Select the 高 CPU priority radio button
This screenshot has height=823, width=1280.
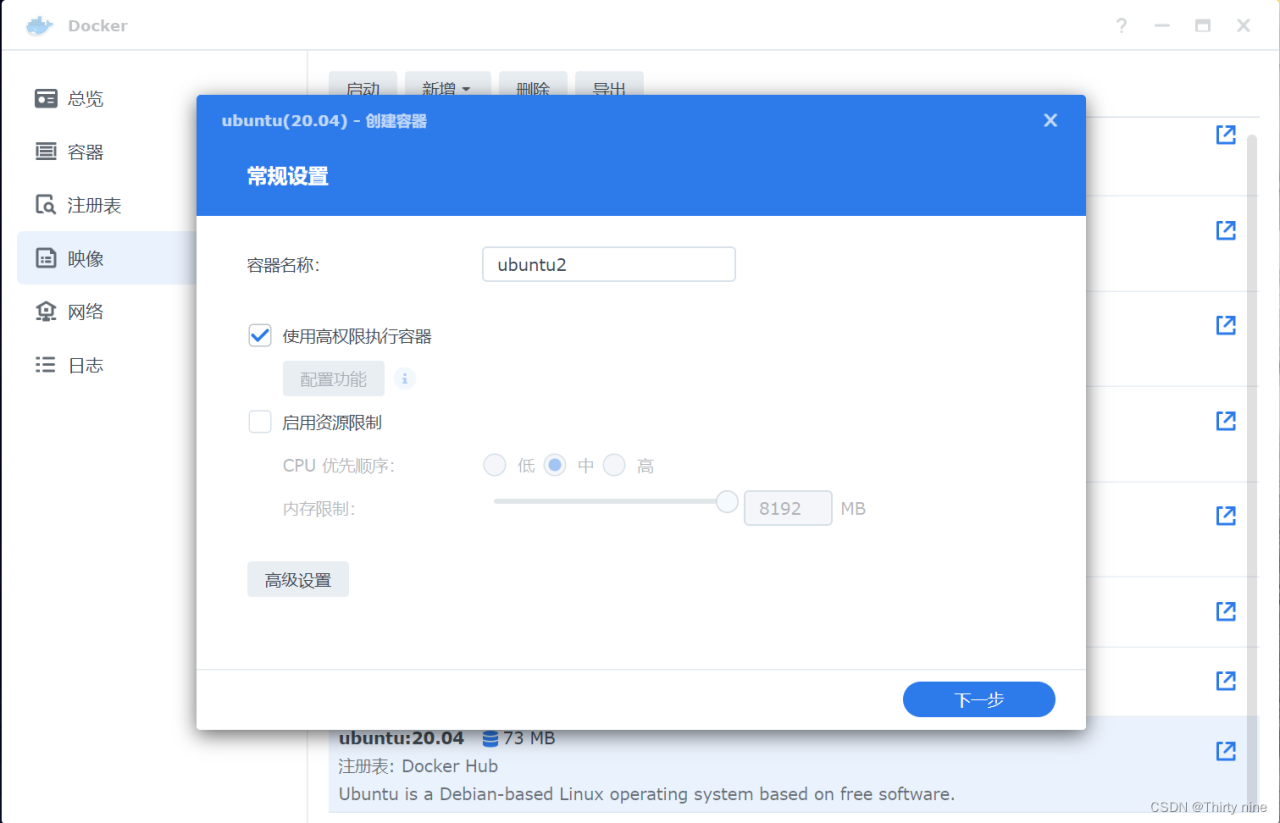[x=614, y=464]
